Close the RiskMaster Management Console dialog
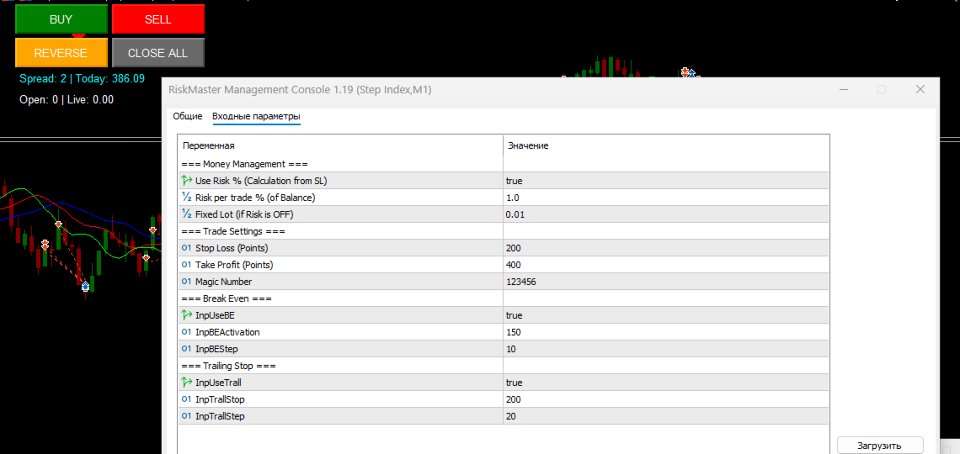This screenshot has width=960, height=454. tap(920, 89)
